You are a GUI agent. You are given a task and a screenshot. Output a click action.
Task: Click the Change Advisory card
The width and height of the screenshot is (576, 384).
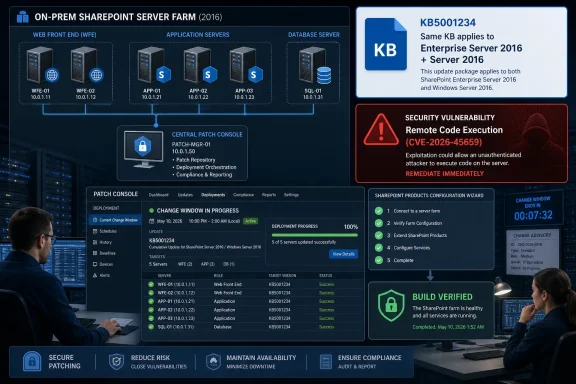click(x=532, y=251)
